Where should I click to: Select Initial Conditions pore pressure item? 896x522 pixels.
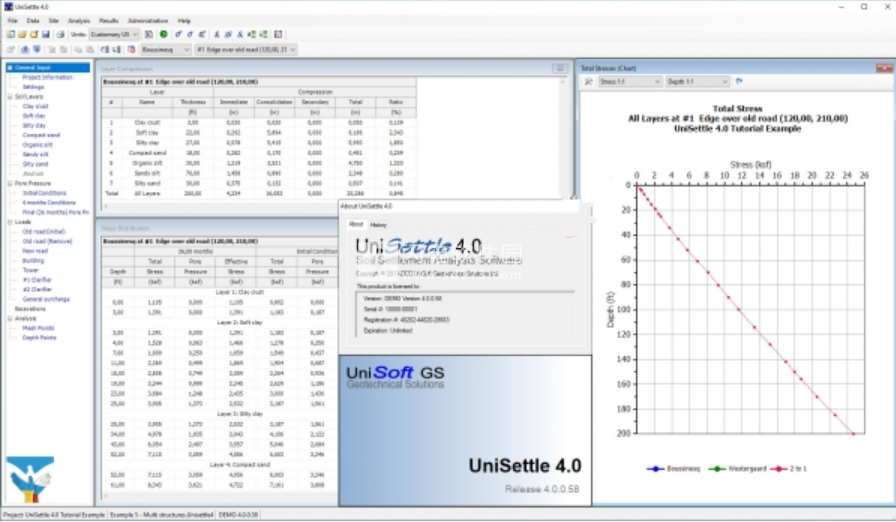click(x=45, y=193)
